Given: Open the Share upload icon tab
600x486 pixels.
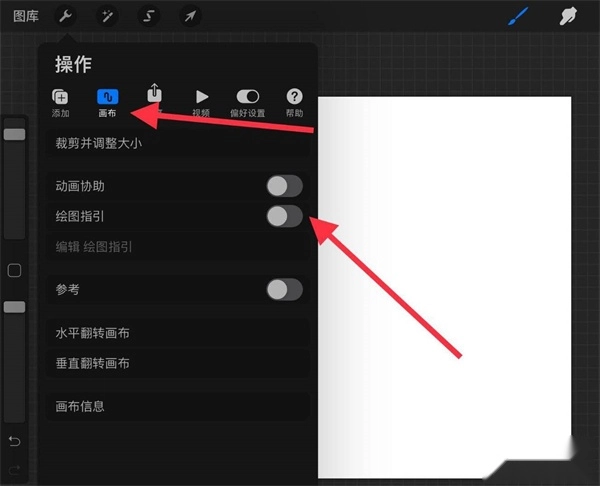Looking at the screenshot, I should point(155,100).
